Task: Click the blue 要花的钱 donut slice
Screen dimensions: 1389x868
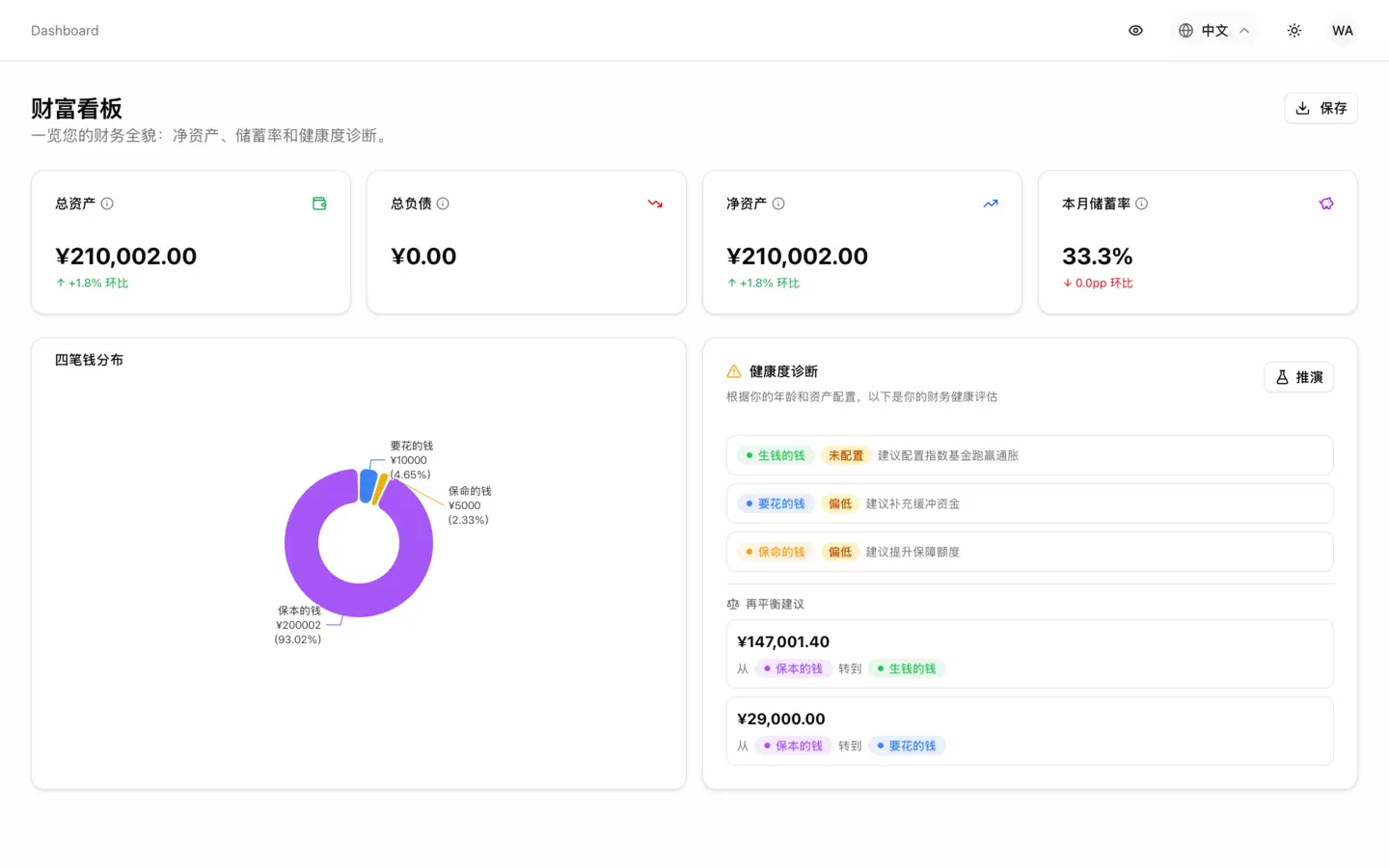Action: click(x=368, y=485)
